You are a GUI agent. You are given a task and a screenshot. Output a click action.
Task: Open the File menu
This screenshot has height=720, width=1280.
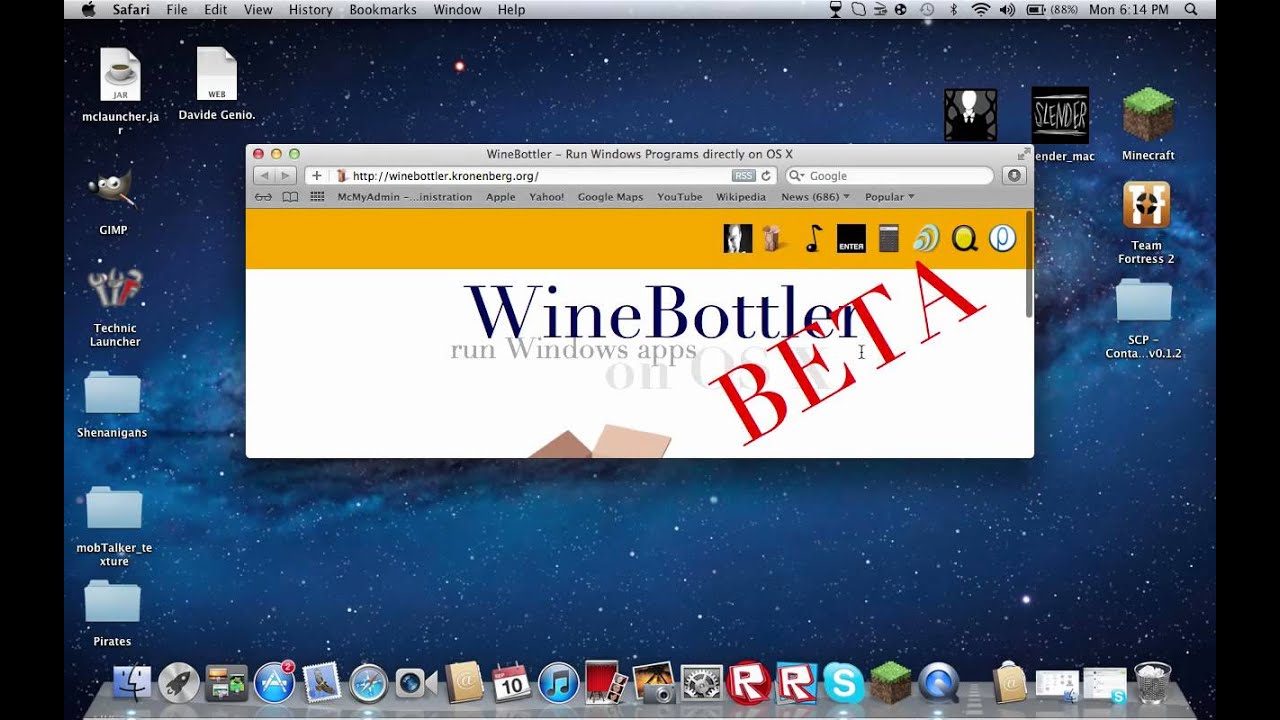click(x=177, y=9)
